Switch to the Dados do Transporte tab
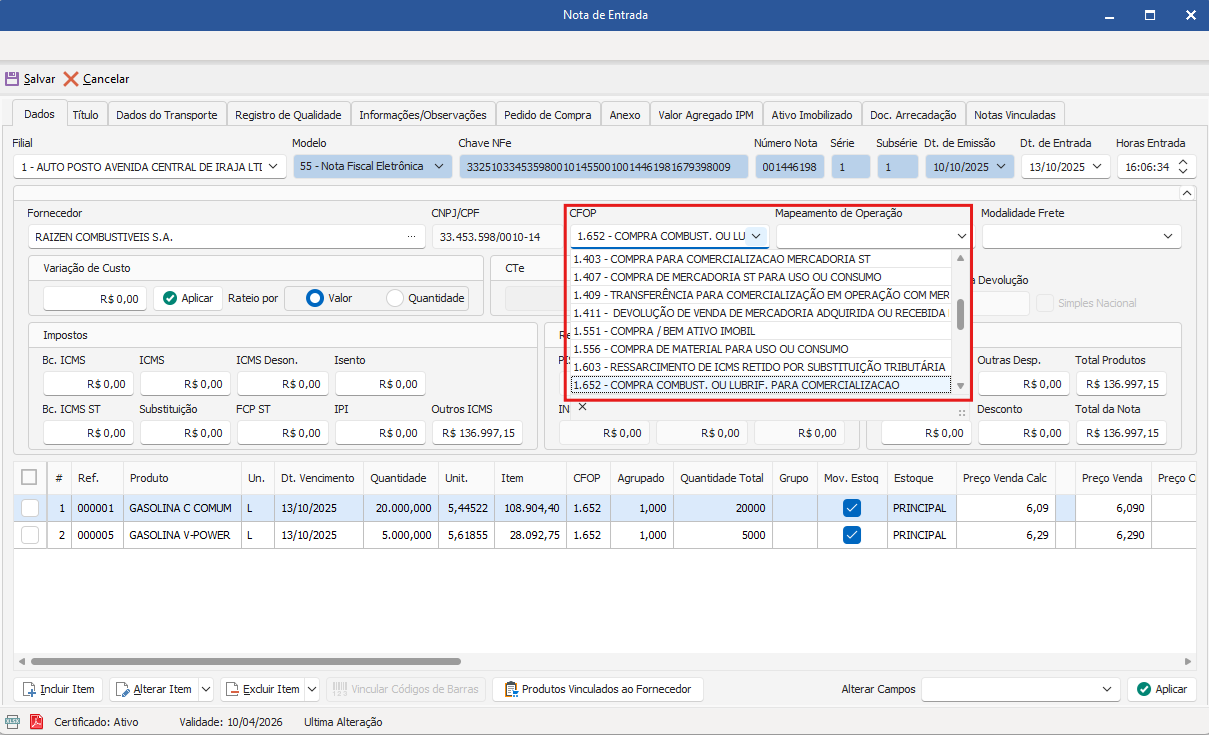Image resolution: width=1209 pixels, height=735 pixels. pyautogui.click(x=166, y=115)
